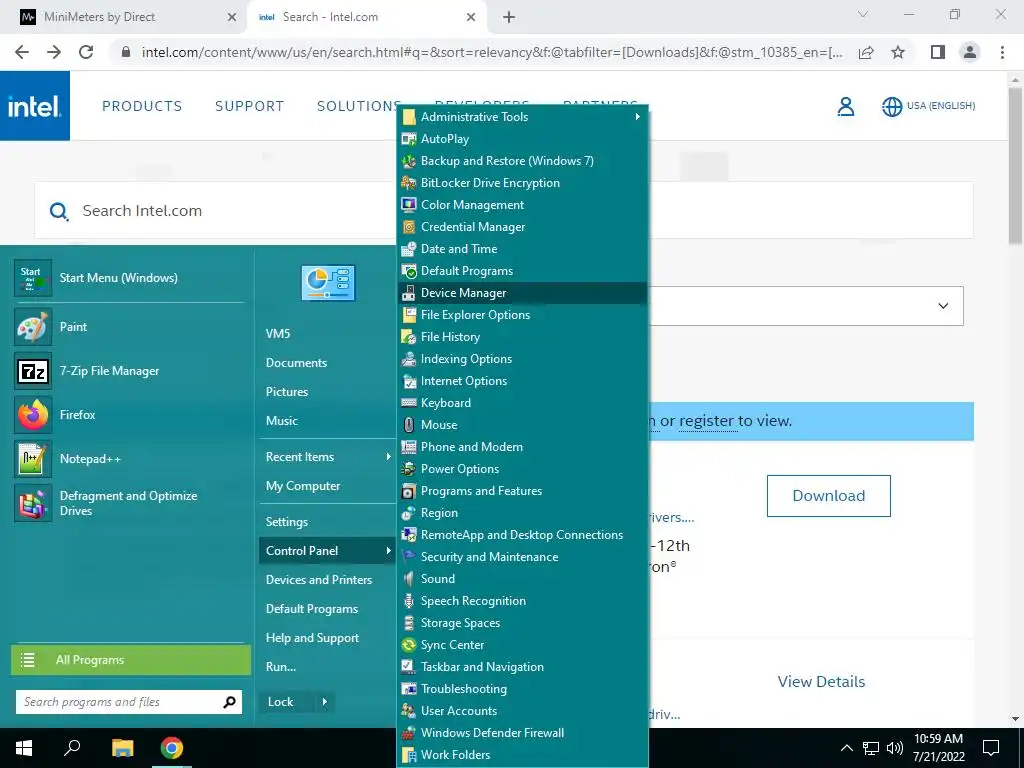Show hidden tray icons chevron

click(846, 748)
